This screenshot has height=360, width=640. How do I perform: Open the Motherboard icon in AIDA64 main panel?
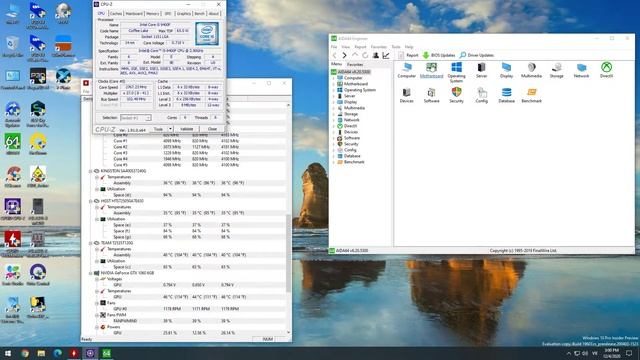(x=431, y=70)
